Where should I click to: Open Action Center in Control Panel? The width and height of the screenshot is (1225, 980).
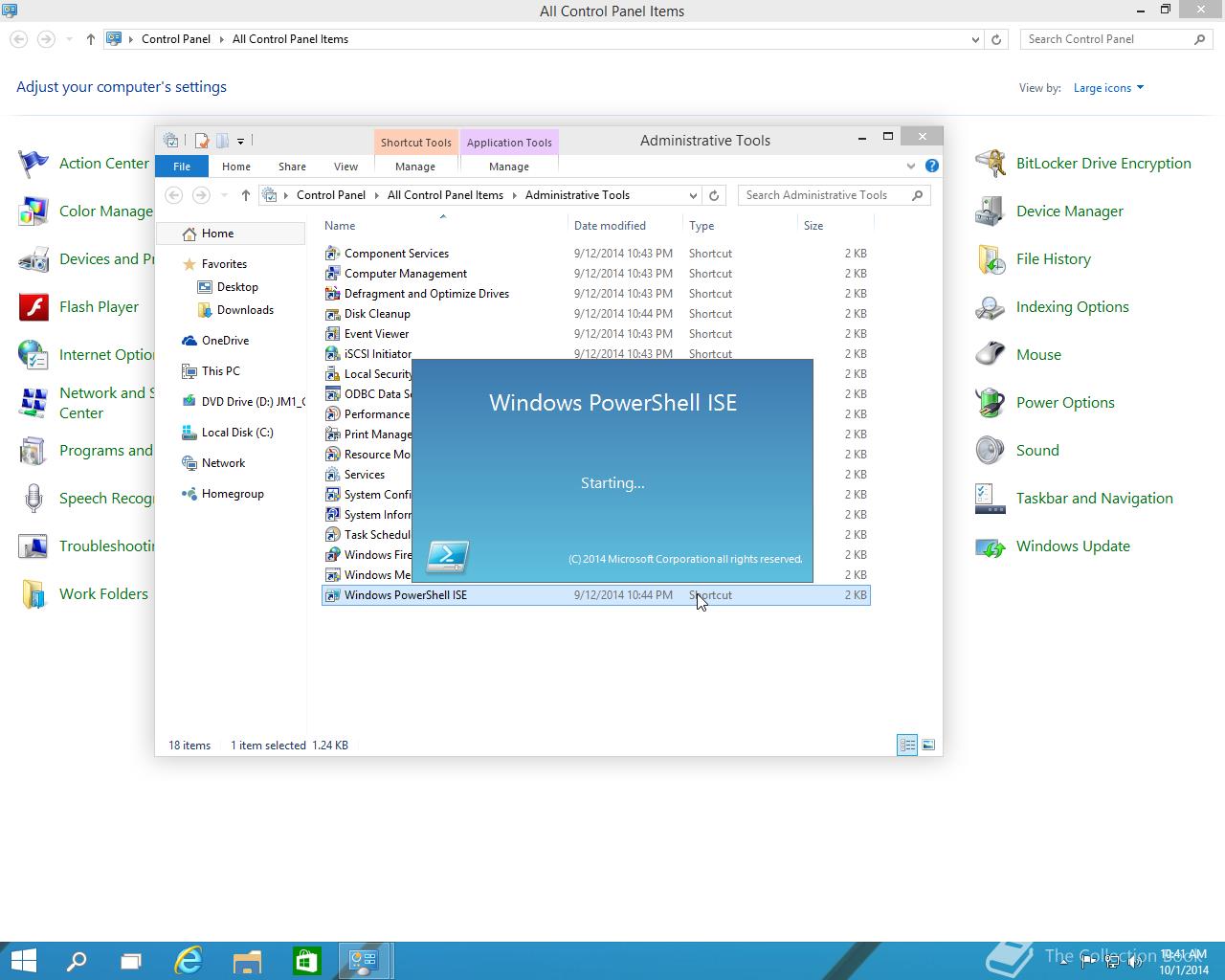coord(33,164)
